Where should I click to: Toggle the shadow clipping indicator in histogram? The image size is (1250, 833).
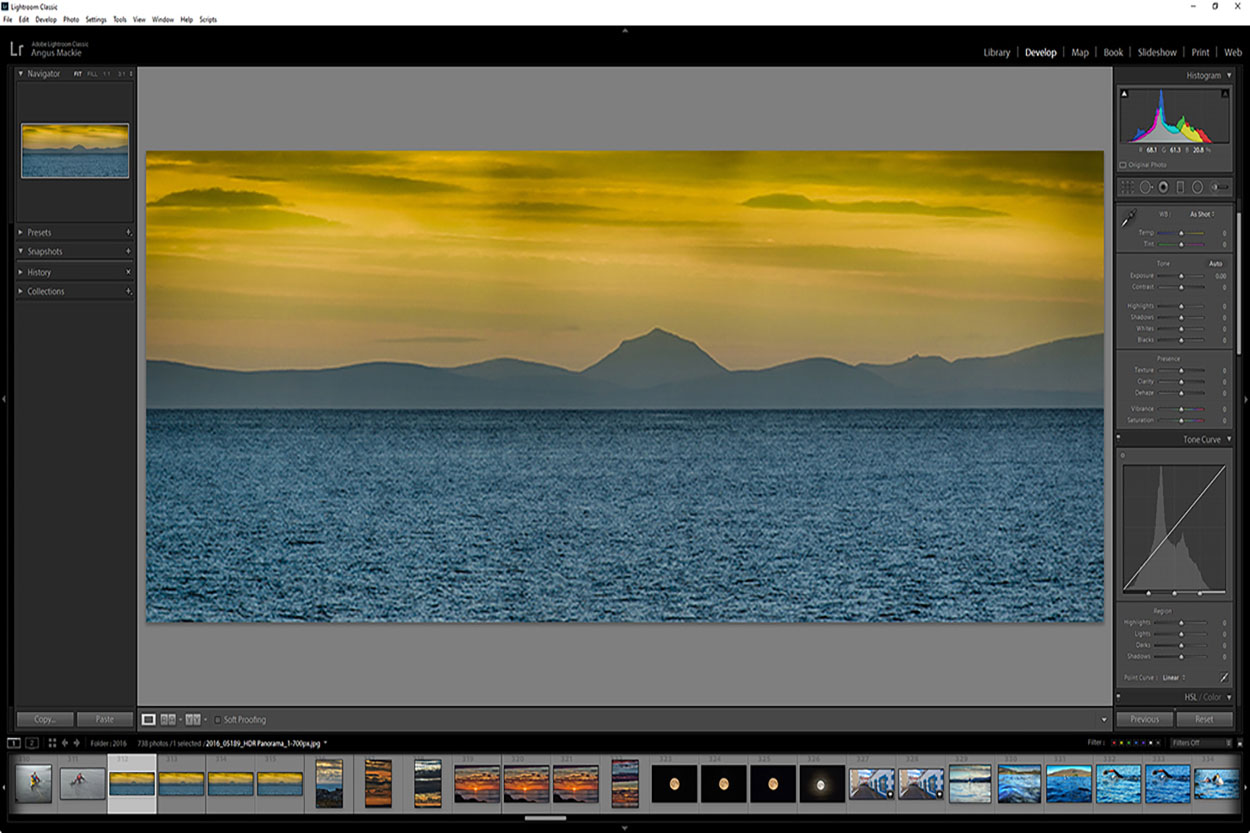[1124, 94]
